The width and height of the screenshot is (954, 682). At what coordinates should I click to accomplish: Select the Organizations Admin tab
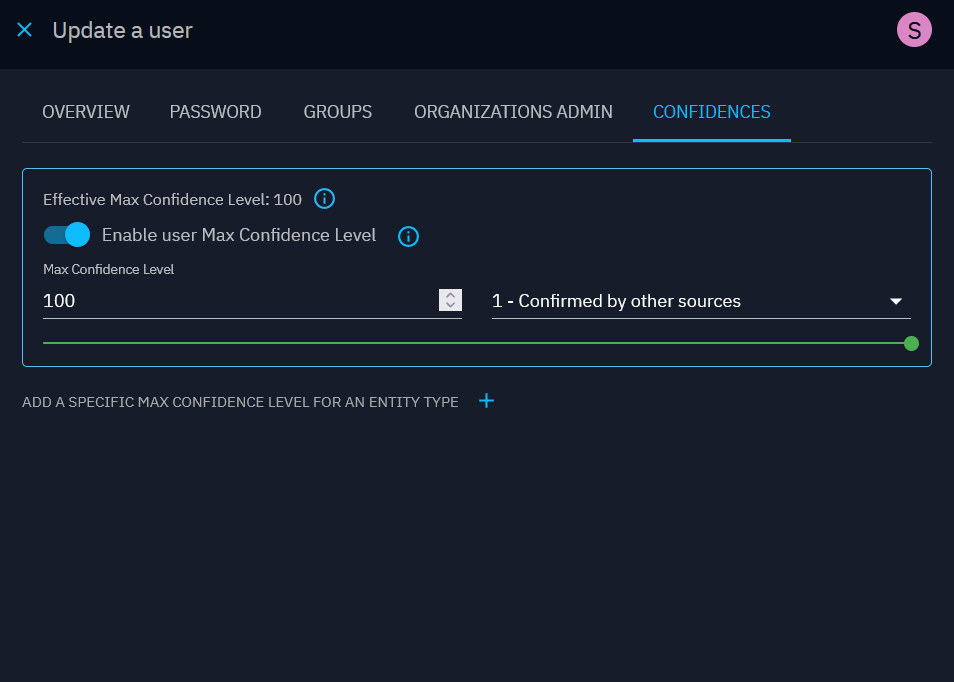pos(513,112)
